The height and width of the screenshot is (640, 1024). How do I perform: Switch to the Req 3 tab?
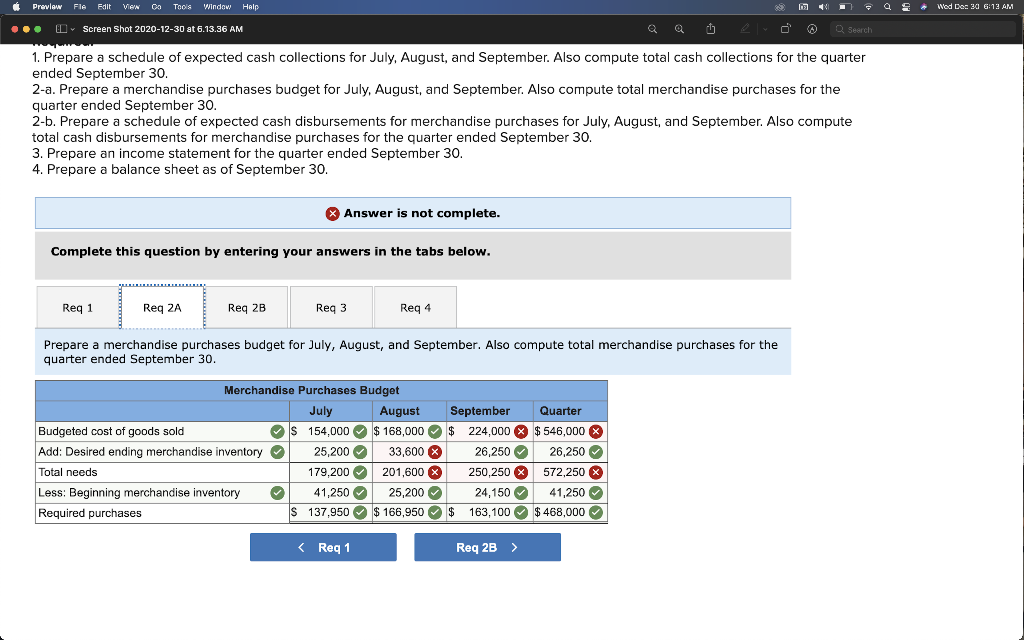tap(331, 307)
